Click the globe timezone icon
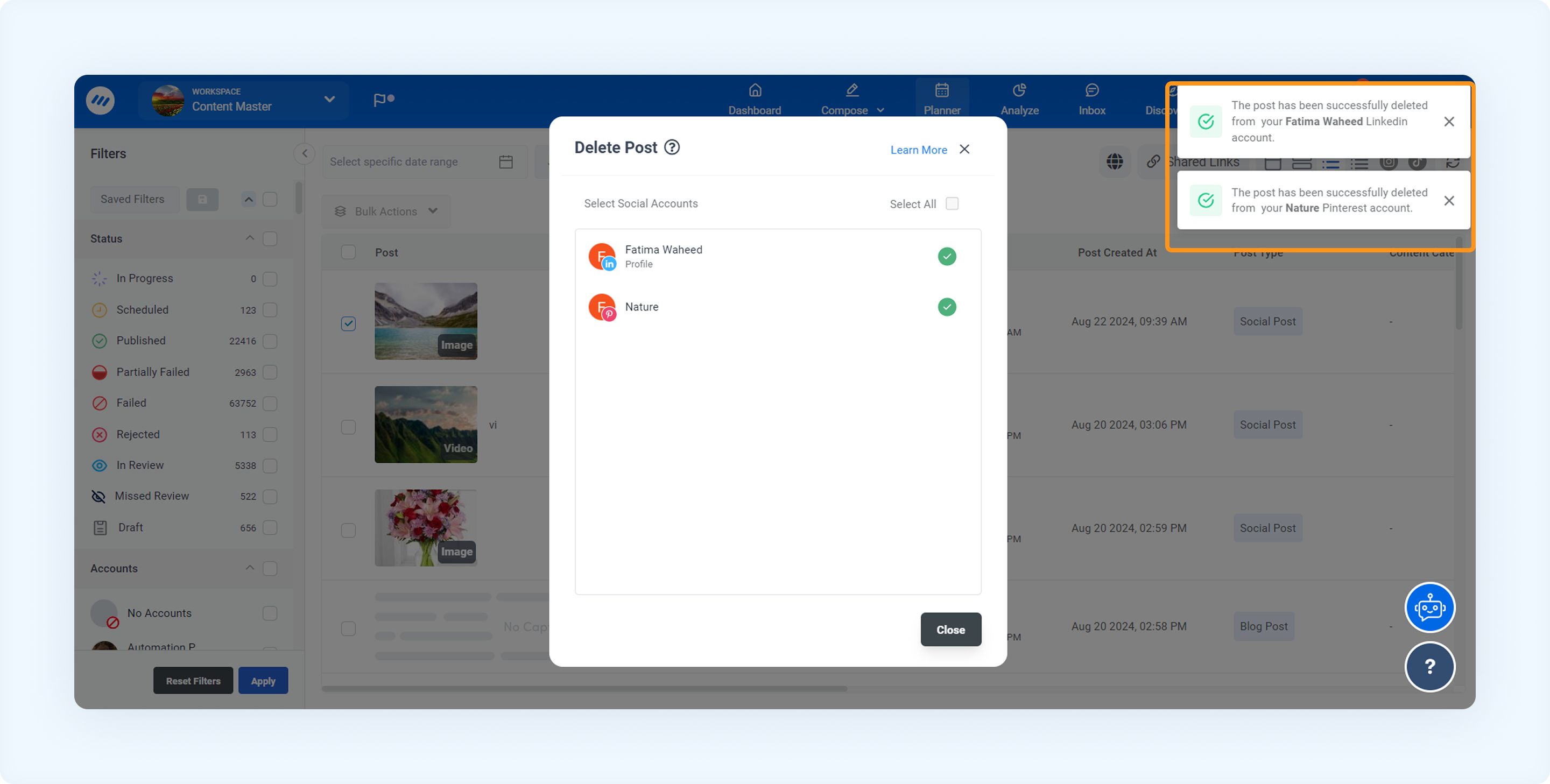This screenshot has height=784, width=1550. pyautogui.click(x=1115, y=162)
